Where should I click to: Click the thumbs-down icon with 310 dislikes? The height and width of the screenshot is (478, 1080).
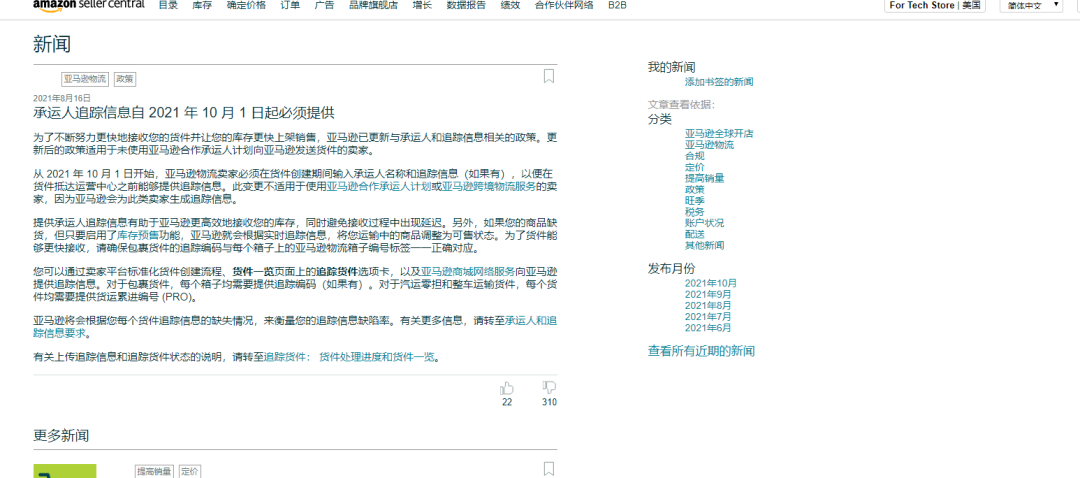click(x=549, y=388)
